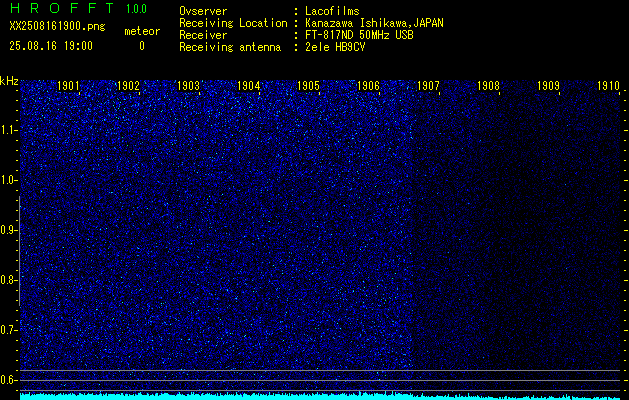Click the 1906 time marker
Viewport: 629px width, 400px height.
[368, 85]
